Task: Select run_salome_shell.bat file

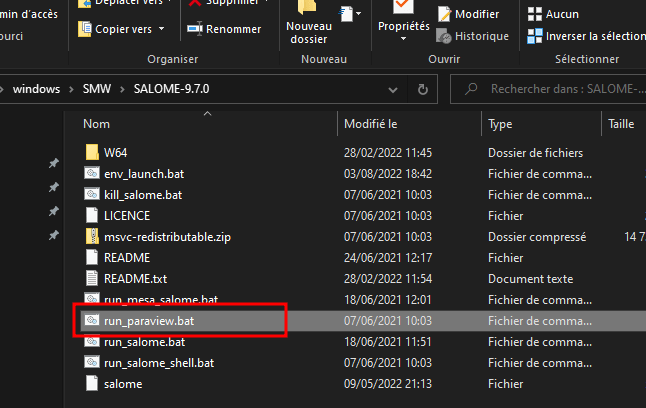Action: click(159, 363)
